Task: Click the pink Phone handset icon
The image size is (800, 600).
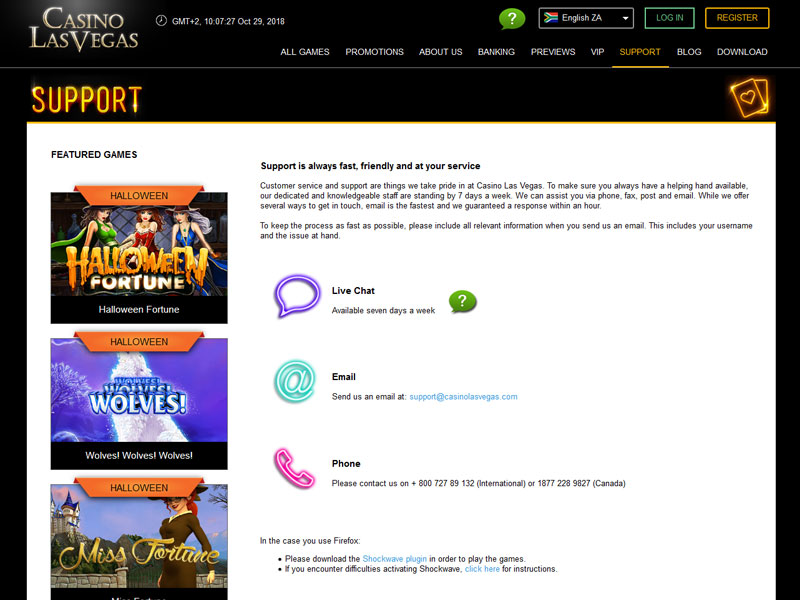Action: (x=294, y=467)
